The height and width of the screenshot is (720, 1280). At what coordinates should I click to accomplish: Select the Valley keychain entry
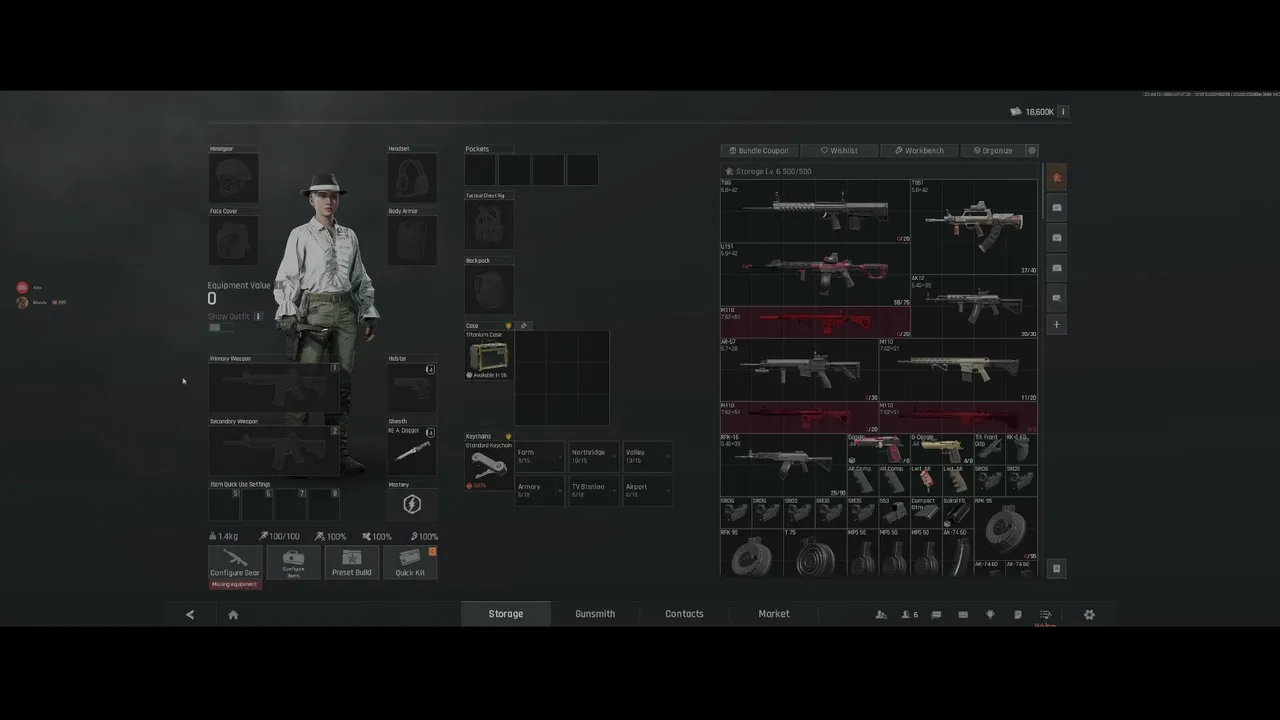(x=648, y=456)
